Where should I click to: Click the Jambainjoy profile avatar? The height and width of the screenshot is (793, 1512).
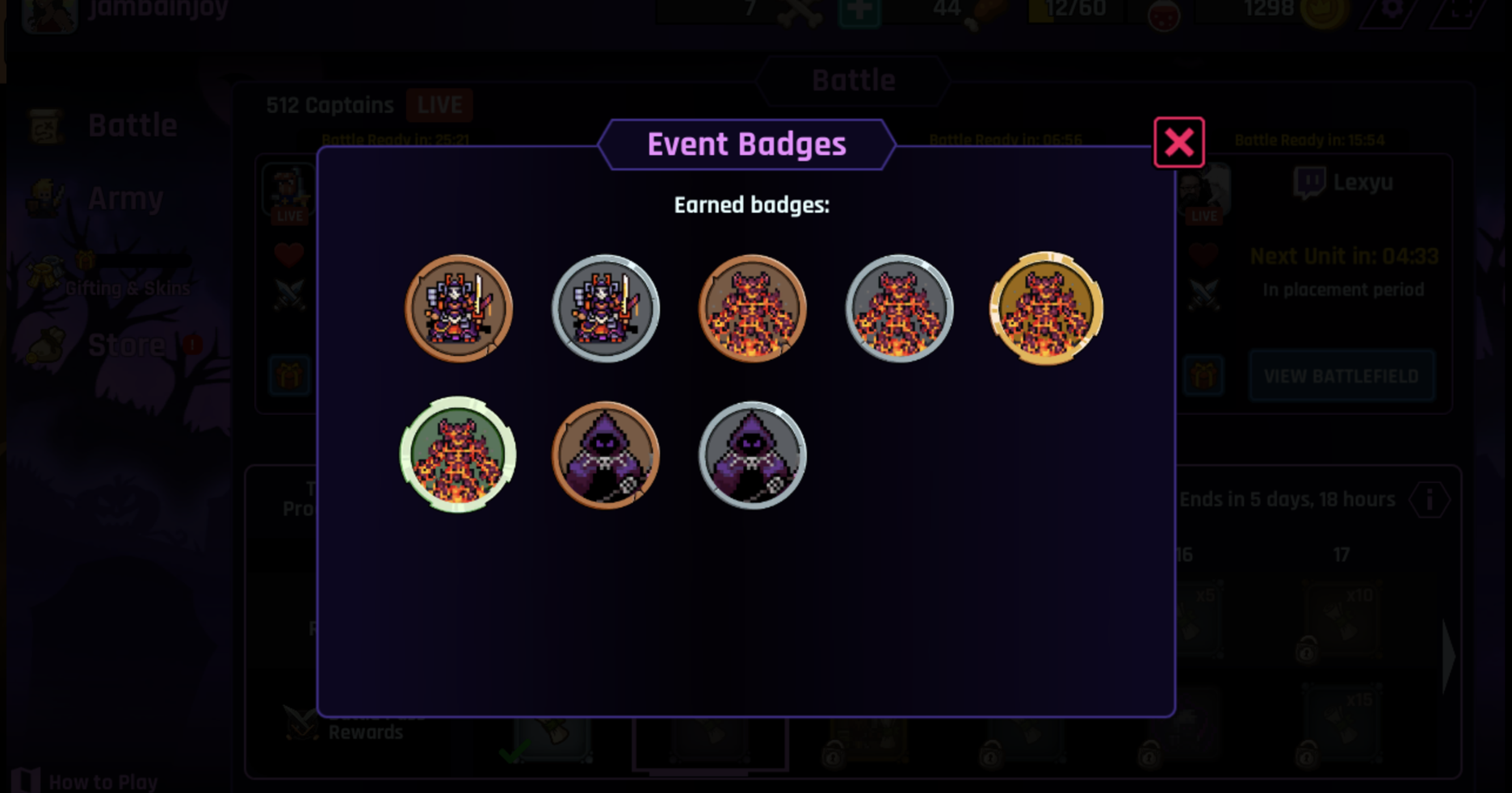coord(49,15)
